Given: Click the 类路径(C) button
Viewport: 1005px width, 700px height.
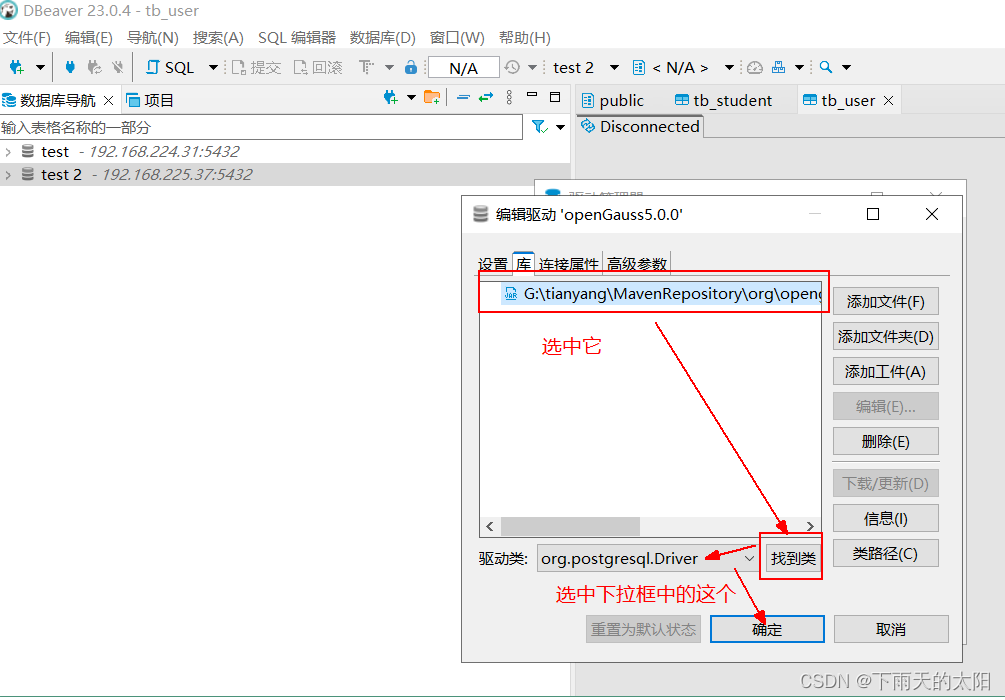Looking at the screenshot, I should tap(886, 553).
